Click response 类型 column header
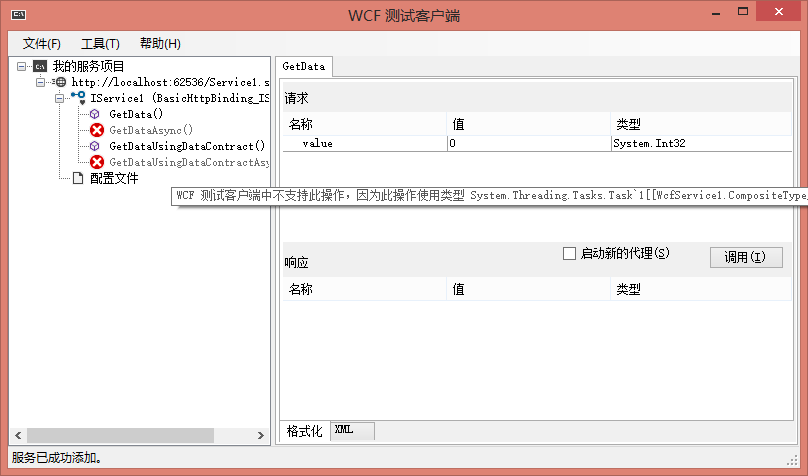Image resolution: width=808 pixels, height=476 pixels. (x=701, y=289)
